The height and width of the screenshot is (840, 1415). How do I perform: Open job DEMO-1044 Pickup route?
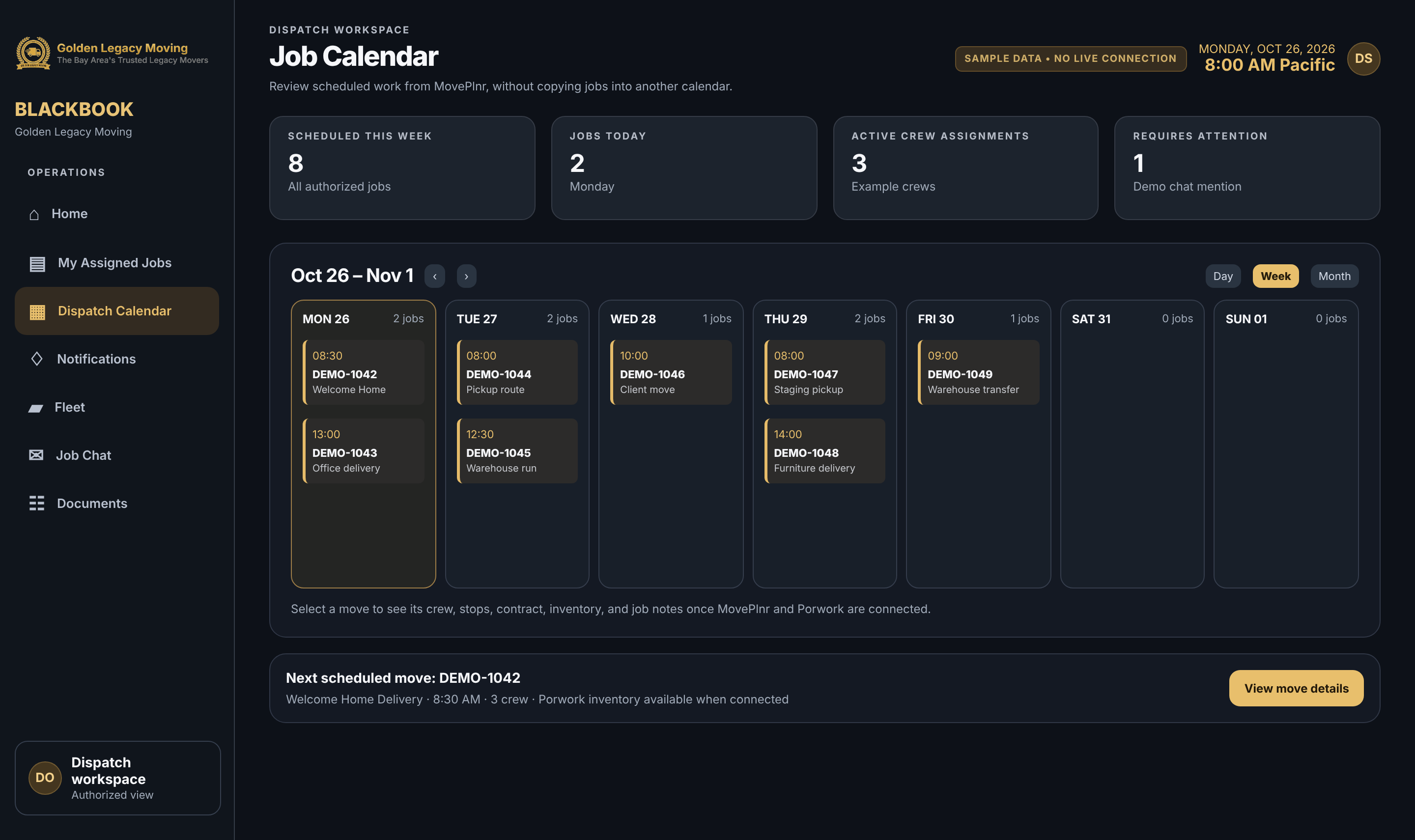point(517,372)
